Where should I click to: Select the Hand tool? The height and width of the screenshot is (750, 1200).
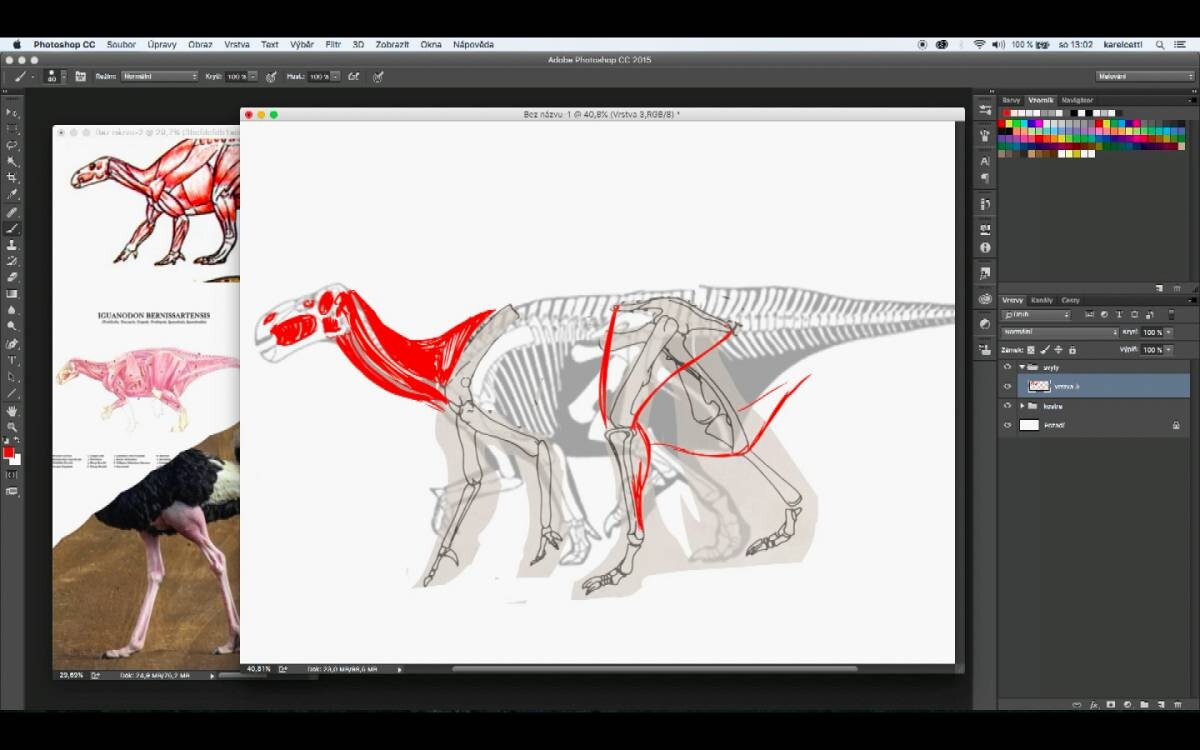[x=12, y=410]
